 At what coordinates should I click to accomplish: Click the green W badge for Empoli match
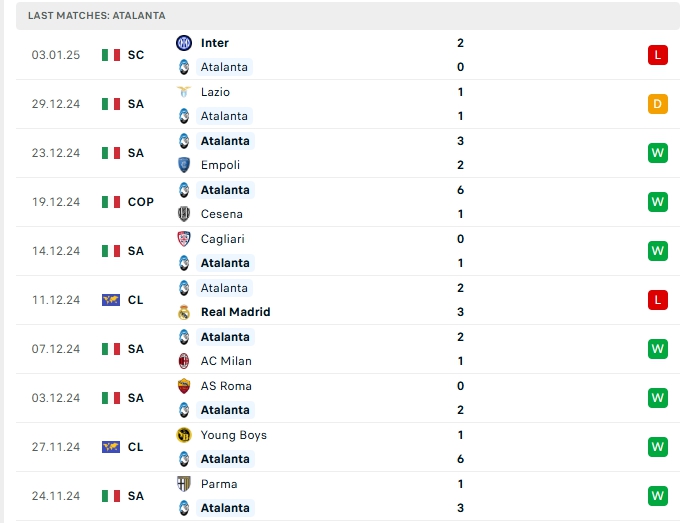pos(657,153)
